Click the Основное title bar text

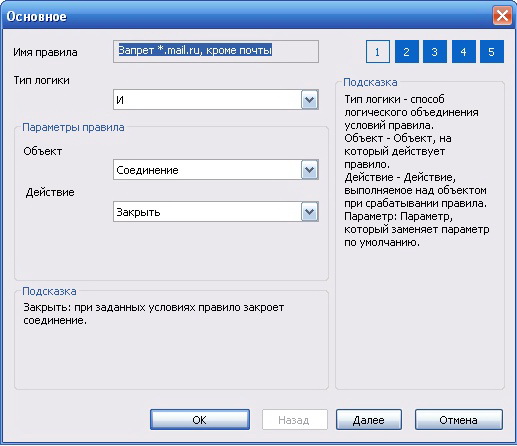(36, 16)
